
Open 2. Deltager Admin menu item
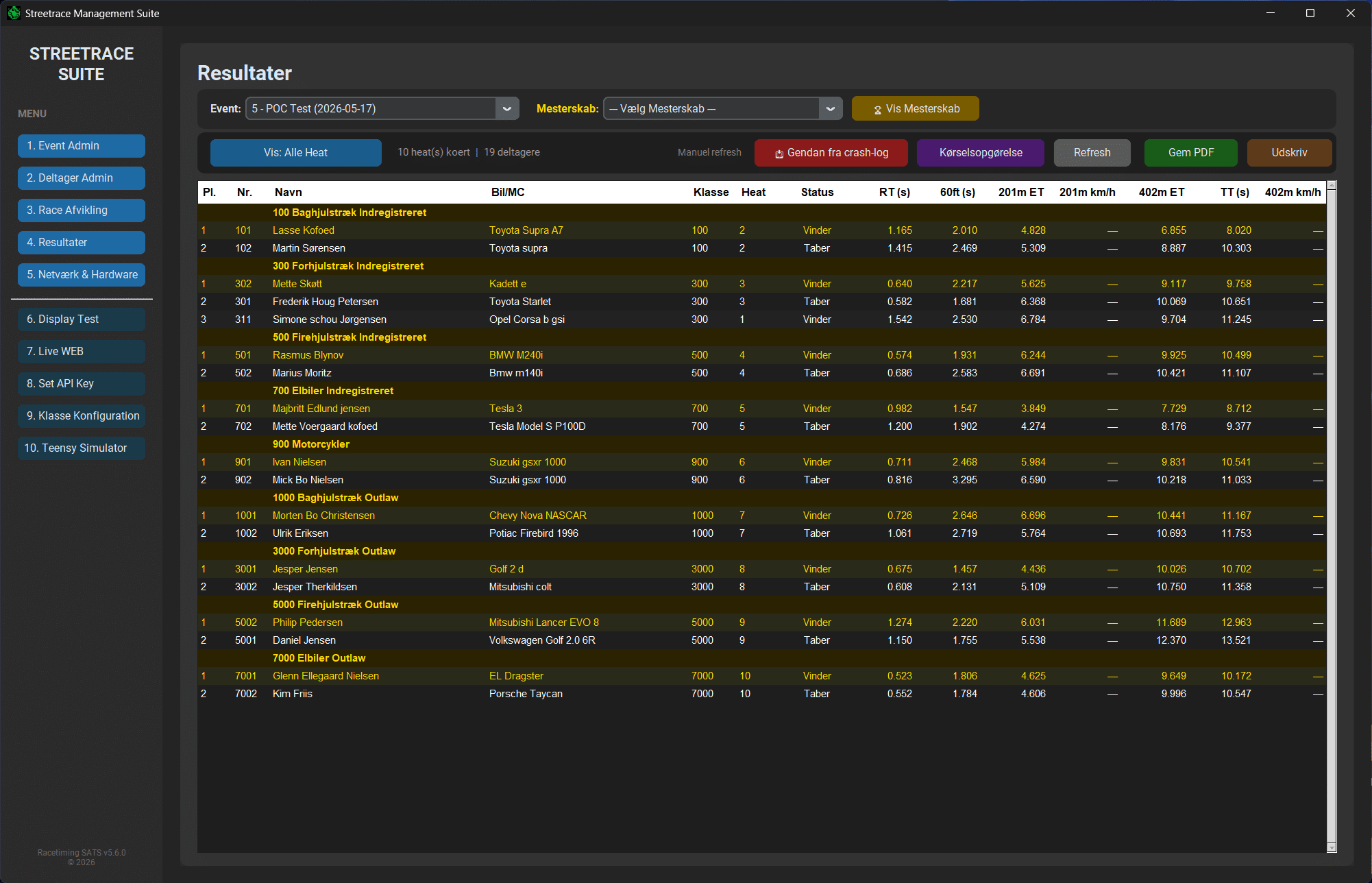pos(82,178)
